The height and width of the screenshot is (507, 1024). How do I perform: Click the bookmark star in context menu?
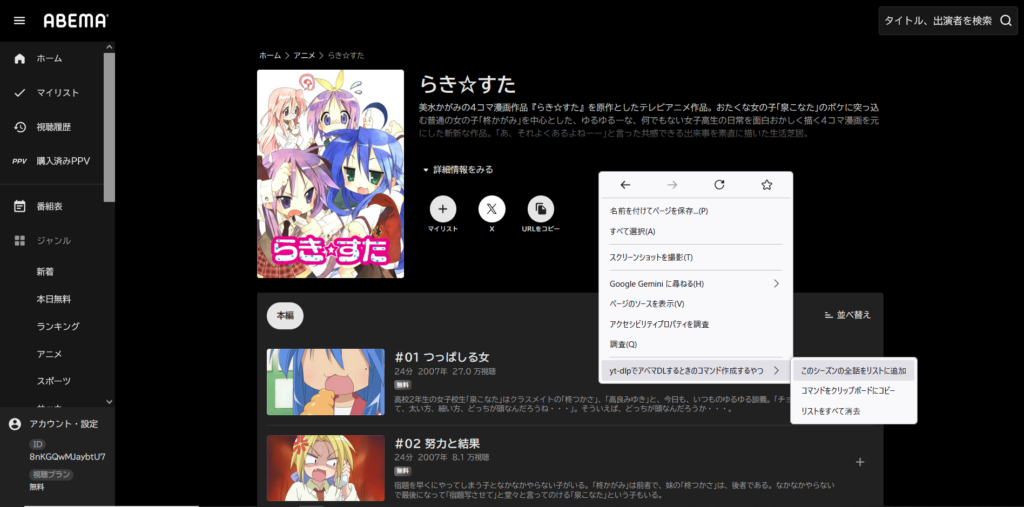point(766,185)
